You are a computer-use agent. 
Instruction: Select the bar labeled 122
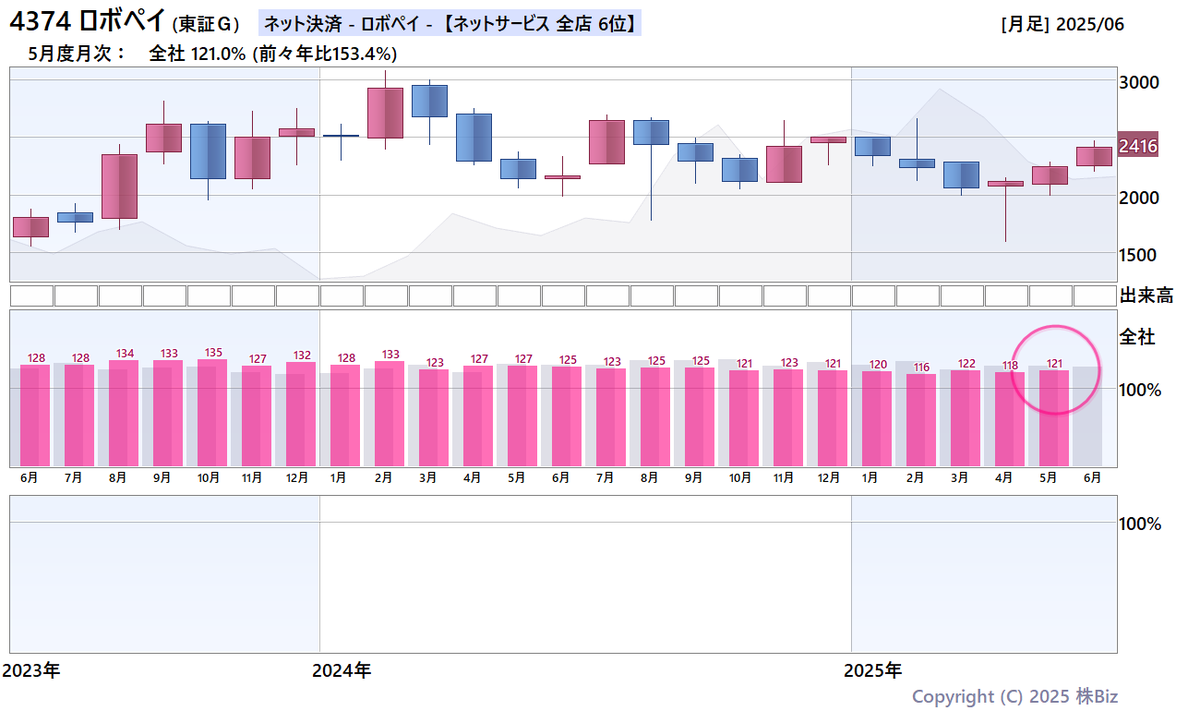pos(965,418)
